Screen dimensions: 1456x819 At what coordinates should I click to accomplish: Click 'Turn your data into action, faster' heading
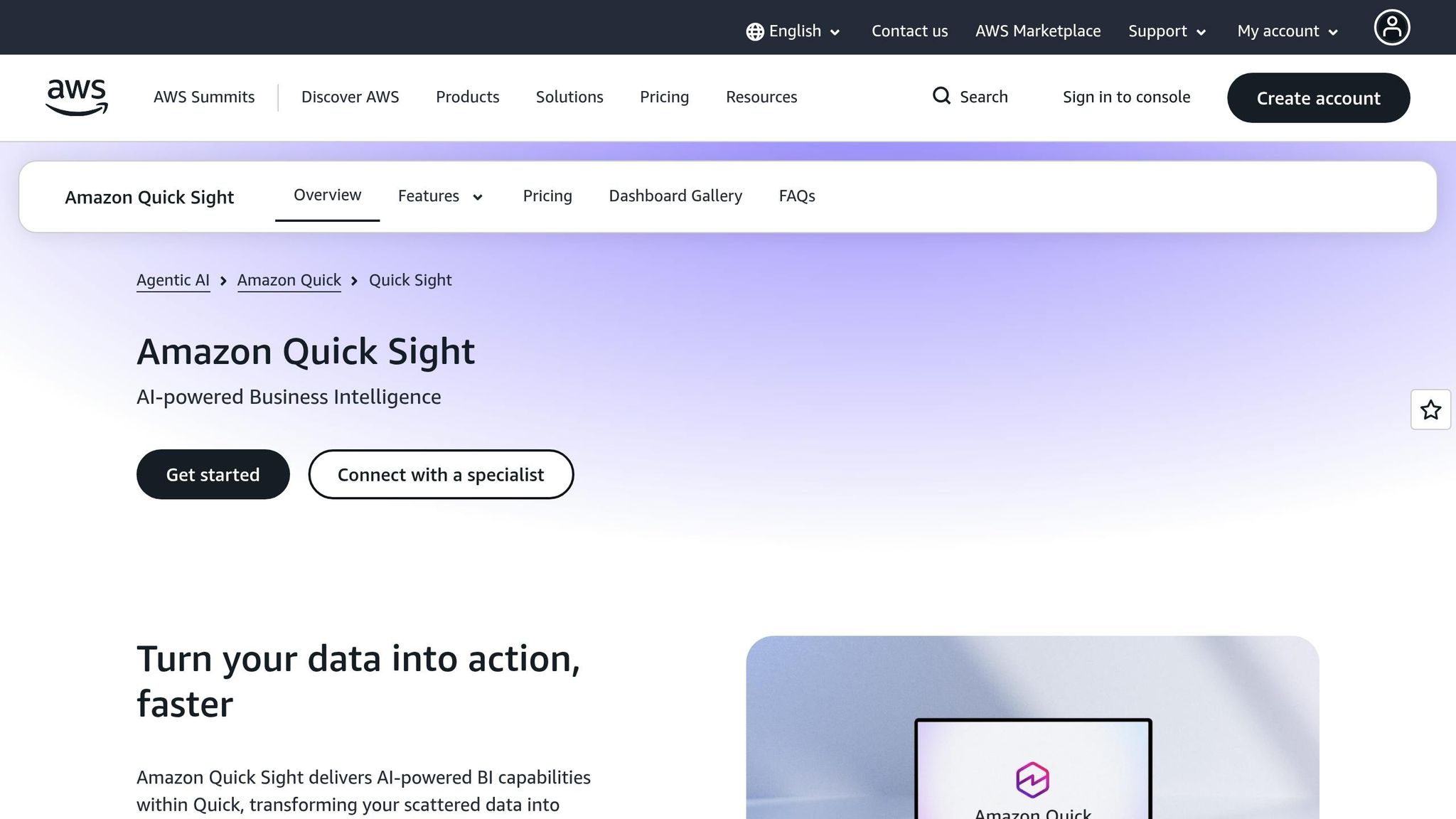(x=358, y=681)
